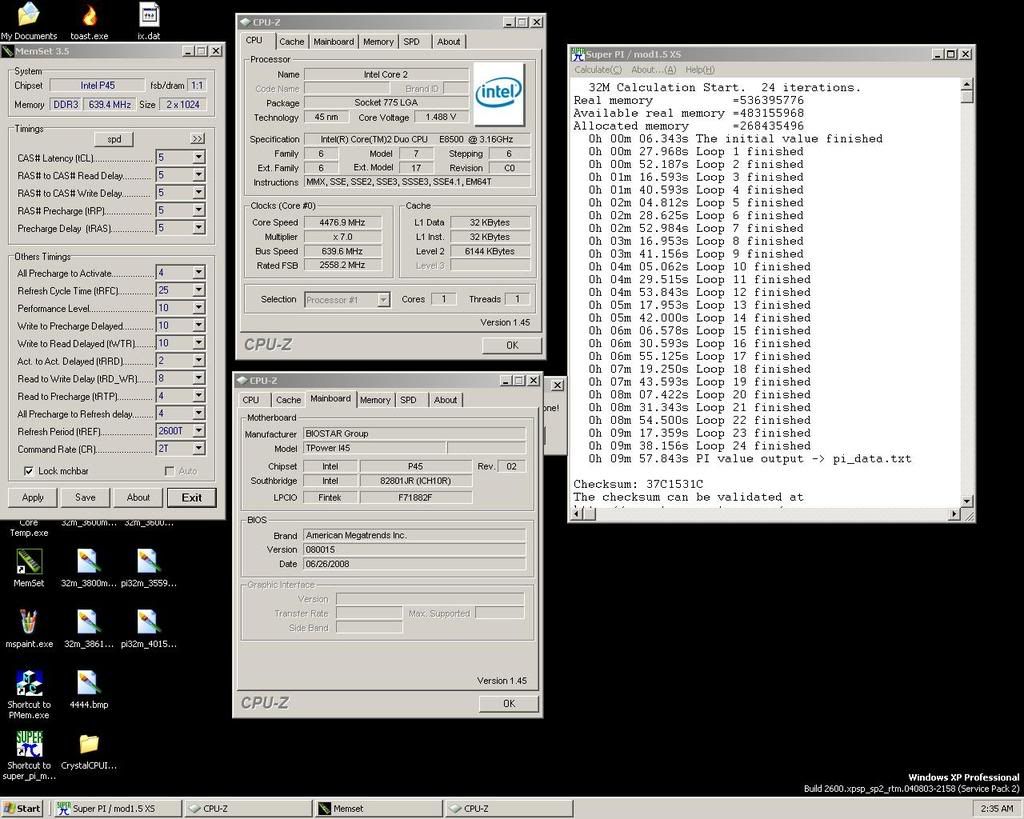Select the 32m_3861 image file icon
Screen dimensions: 1024x819
(88, 622)
